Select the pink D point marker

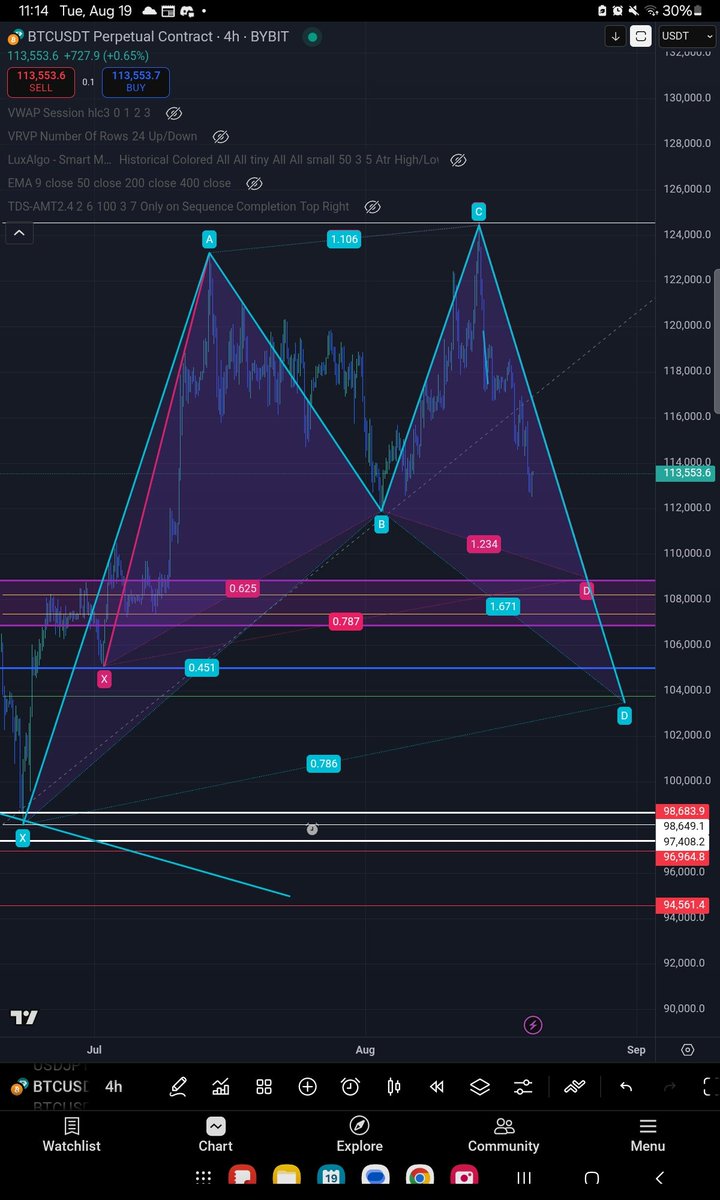(x=586, y=591)
